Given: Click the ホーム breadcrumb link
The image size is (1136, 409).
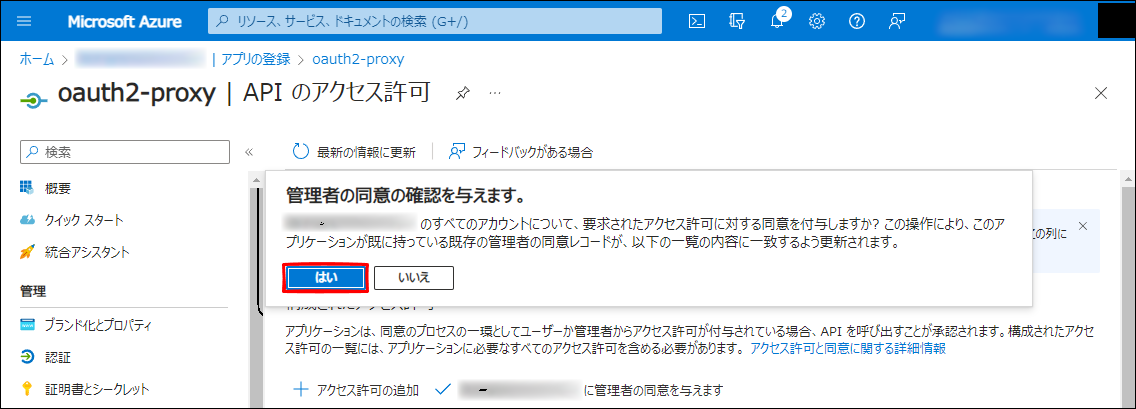Looking at the screenshot, I should tap(37, 59).
